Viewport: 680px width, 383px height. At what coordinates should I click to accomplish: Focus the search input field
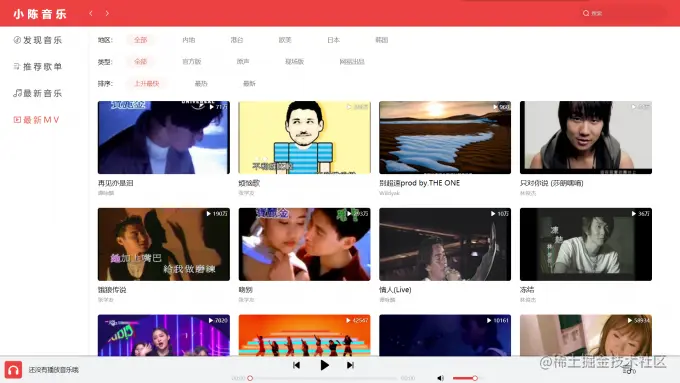[622, 13]
